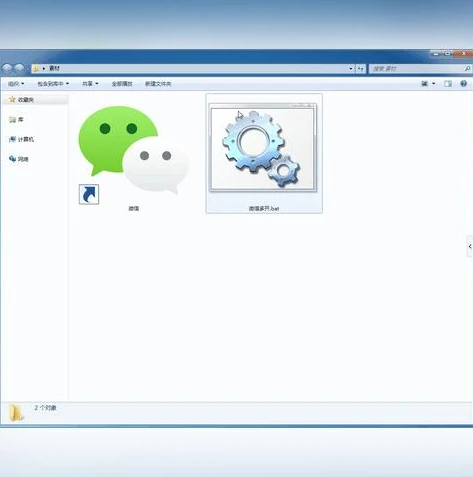Close the Explorer window
Image resolution: width=473 pixels, height=477 pixels.
pos(463,53)
